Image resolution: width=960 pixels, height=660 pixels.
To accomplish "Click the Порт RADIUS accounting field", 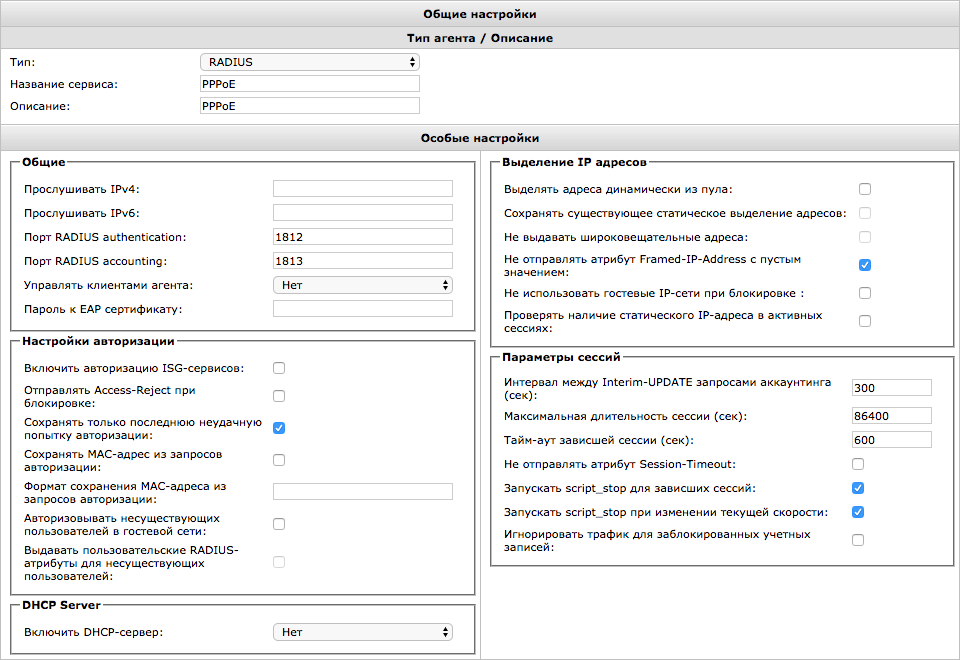I will [x=363, y=260].
